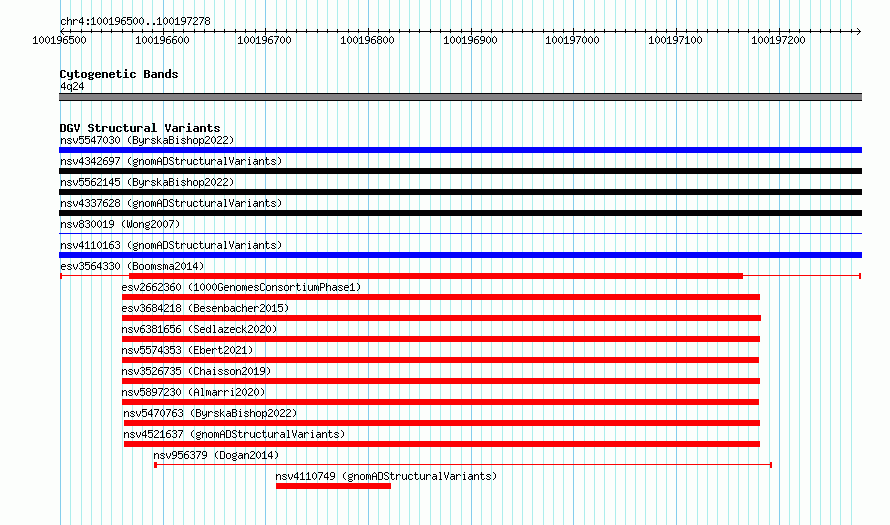Click the DGV Structural Variants track title
The width and height of the screenshot is (890, 525).
(x=140, y=128)
